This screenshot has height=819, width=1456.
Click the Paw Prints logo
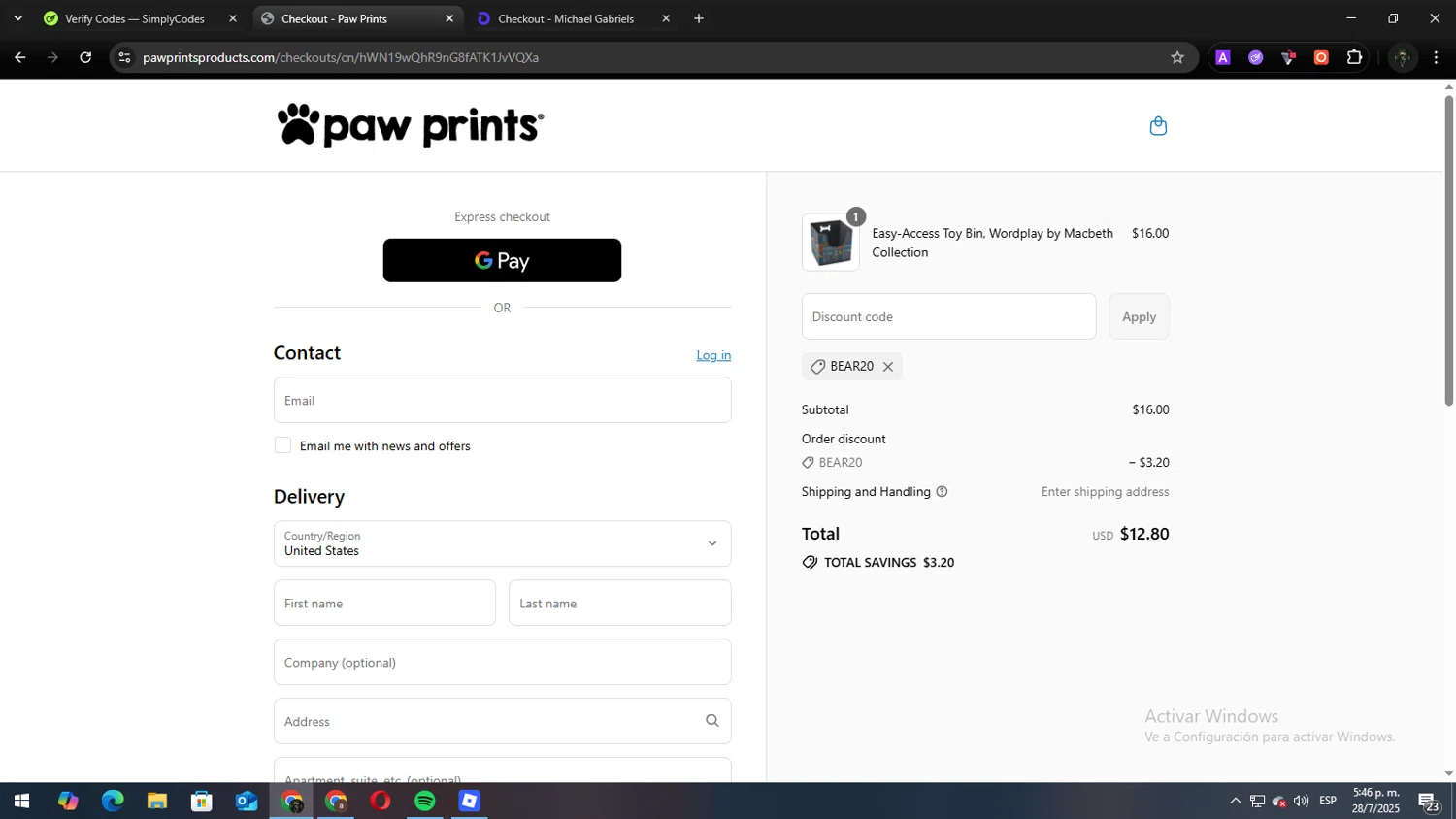tap(411, 125)
